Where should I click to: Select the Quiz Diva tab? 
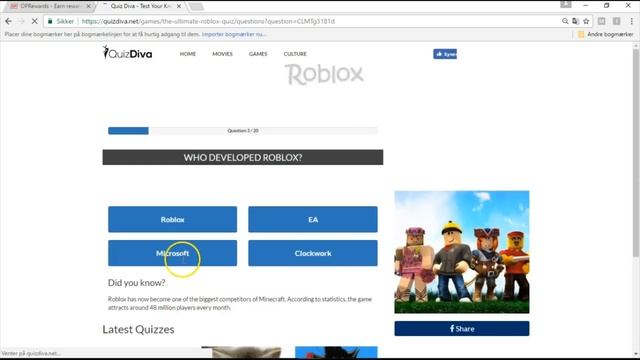[x=141, y=6]
